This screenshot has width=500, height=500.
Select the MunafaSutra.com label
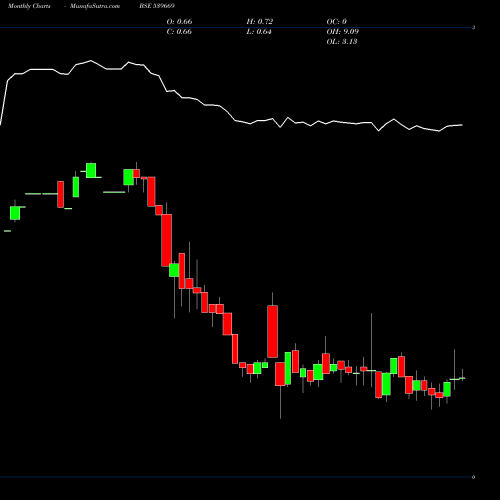click(95, 6)
